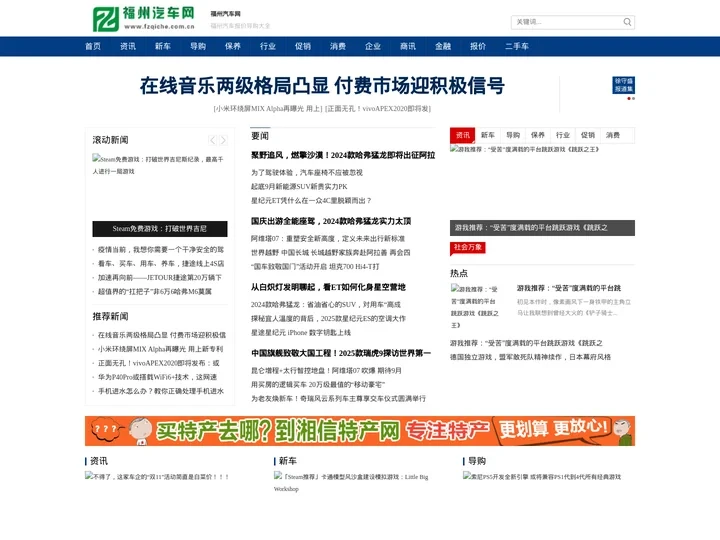Open the 保养 nav menu item
Viewport: 720px width, 540px height.
tap(233, 46)
